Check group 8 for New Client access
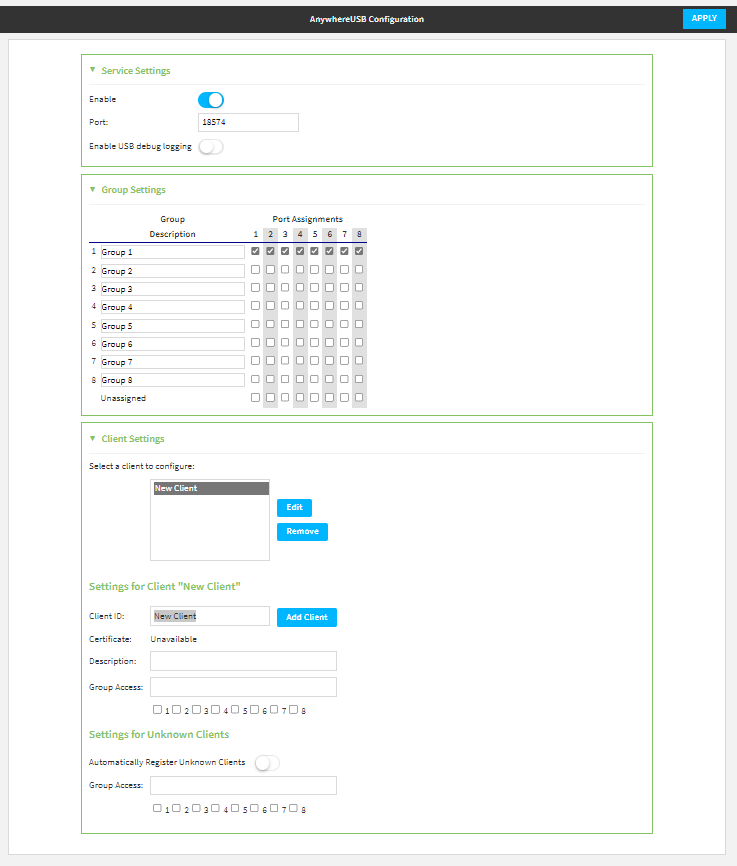737x866 pixels. coord(293,709)
